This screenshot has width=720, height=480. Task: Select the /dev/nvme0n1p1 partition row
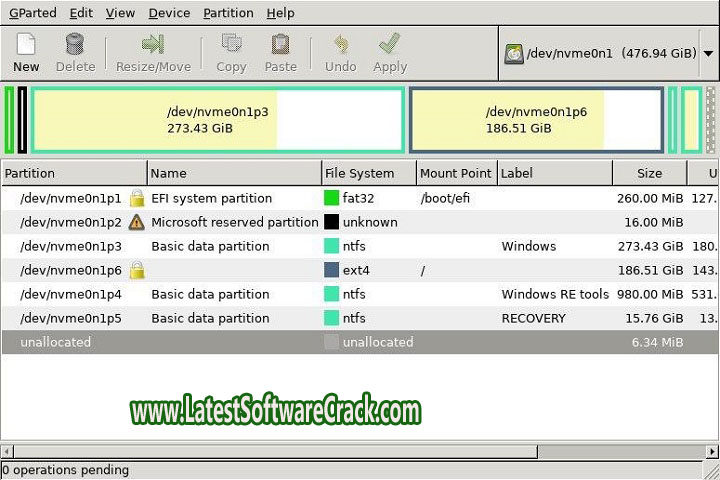360,198
